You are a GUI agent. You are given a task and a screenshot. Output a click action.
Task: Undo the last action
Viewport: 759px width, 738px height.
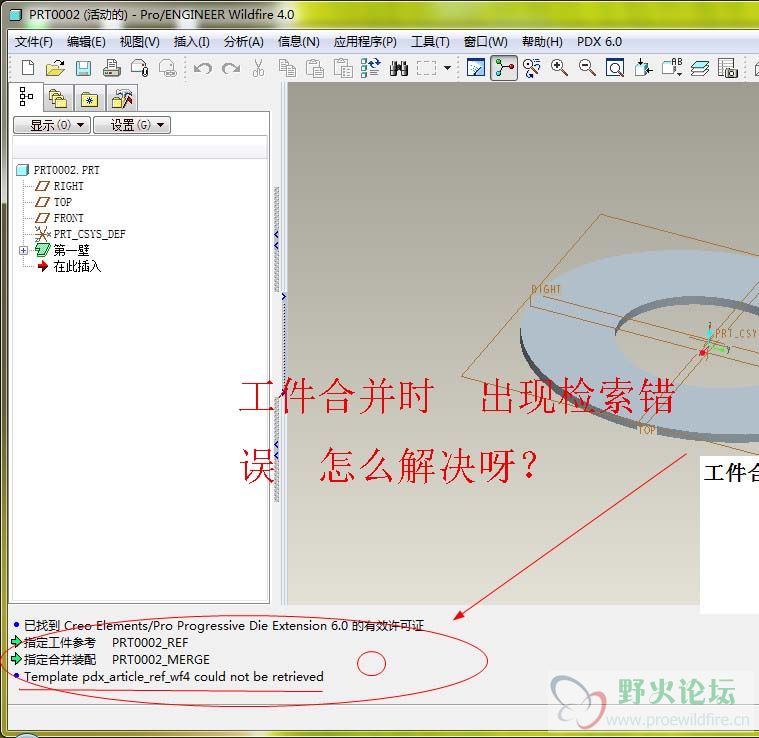(203, 68)
